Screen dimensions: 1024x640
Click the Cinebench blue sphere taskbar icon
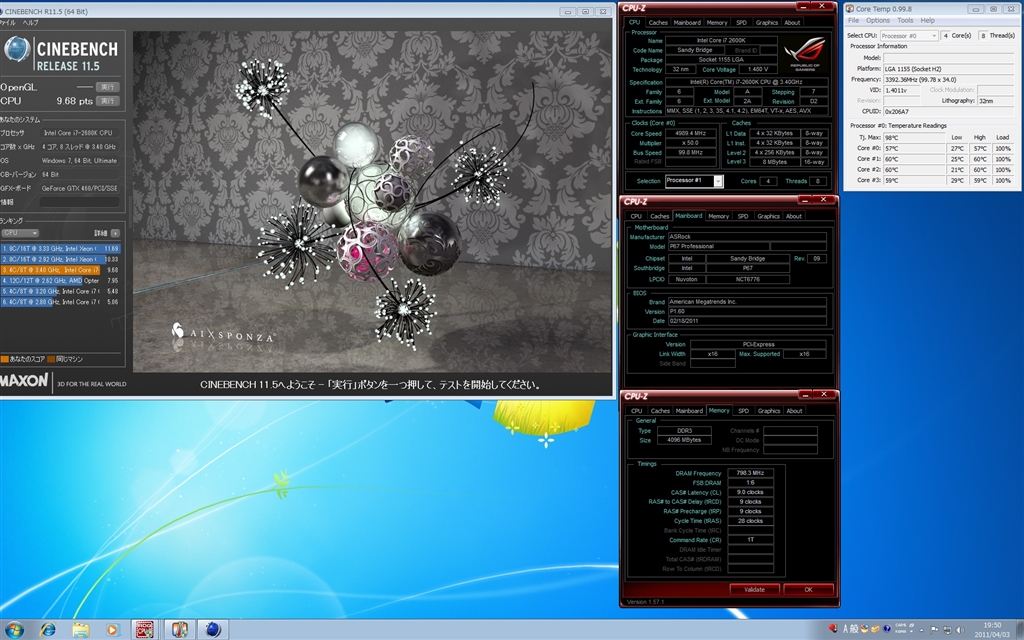[x=212, y=629]
